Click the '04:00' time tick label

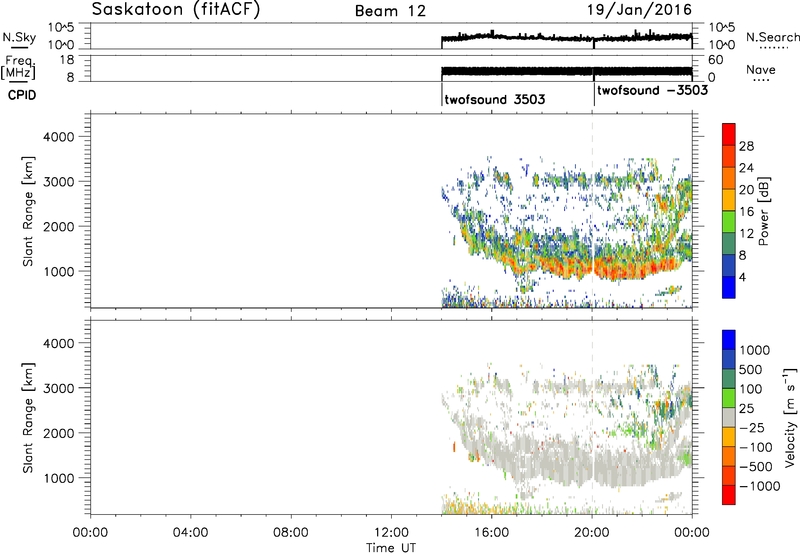click(x=191, y=533)
